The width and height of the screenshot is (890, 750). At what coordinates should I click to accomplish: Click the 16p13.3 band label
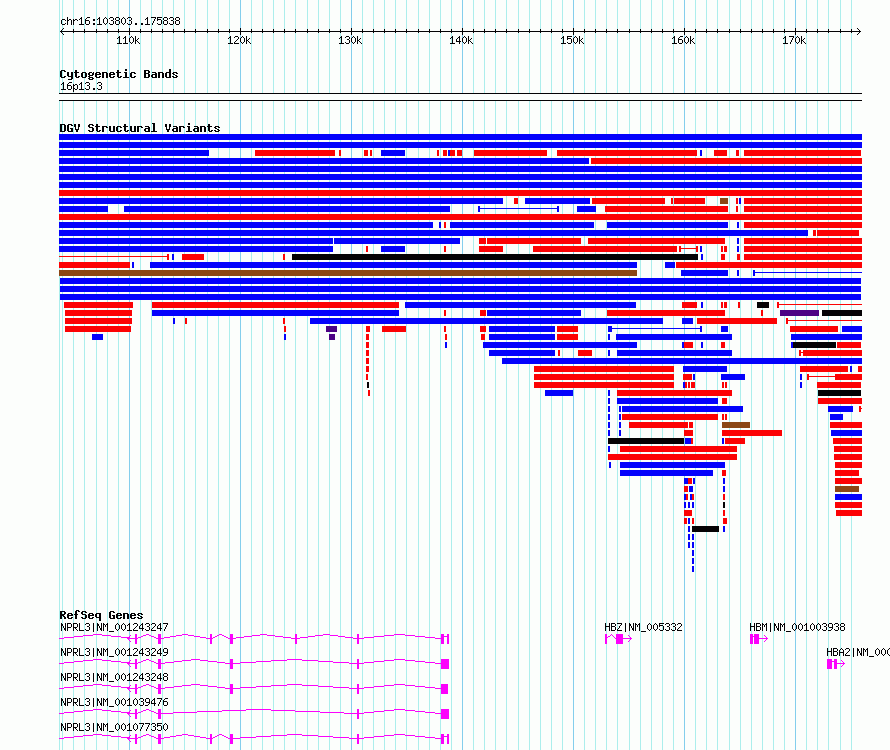tap(81, 86)
